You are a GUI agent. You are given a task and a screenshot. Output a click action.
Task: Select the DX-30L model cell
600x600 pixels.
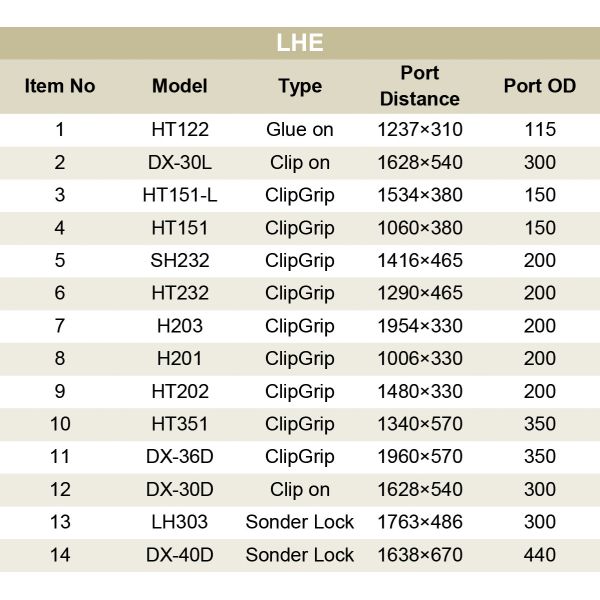pos(180,163)
